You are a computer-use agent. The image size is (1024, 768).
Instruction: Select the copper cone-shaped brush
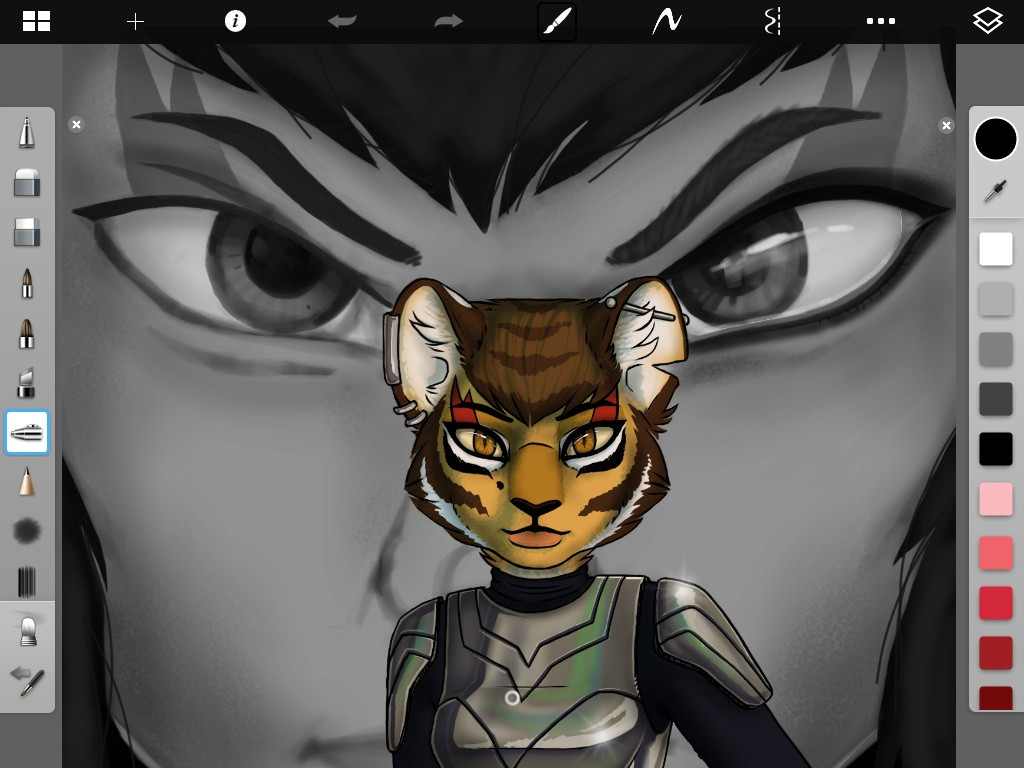(x=27, y=482)
